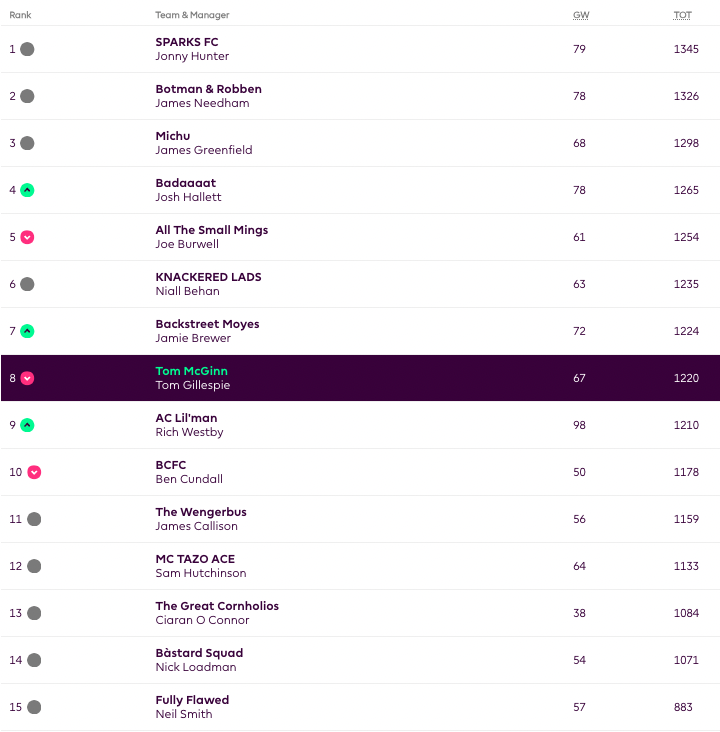Select the highlighted Tom McGinn team name

192,371
